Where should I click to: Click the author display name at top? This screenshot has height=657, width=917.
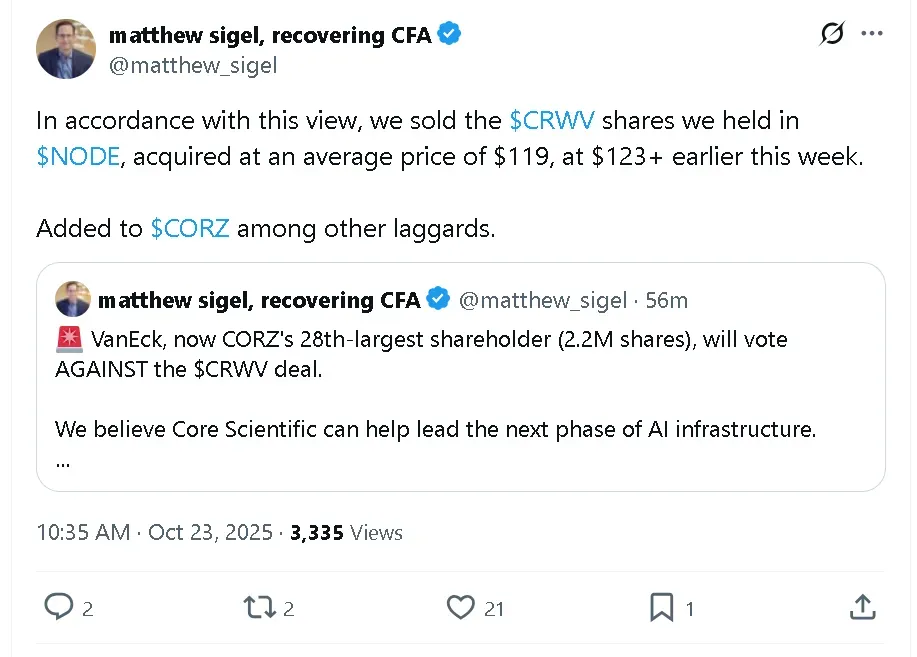click(270, 35)
